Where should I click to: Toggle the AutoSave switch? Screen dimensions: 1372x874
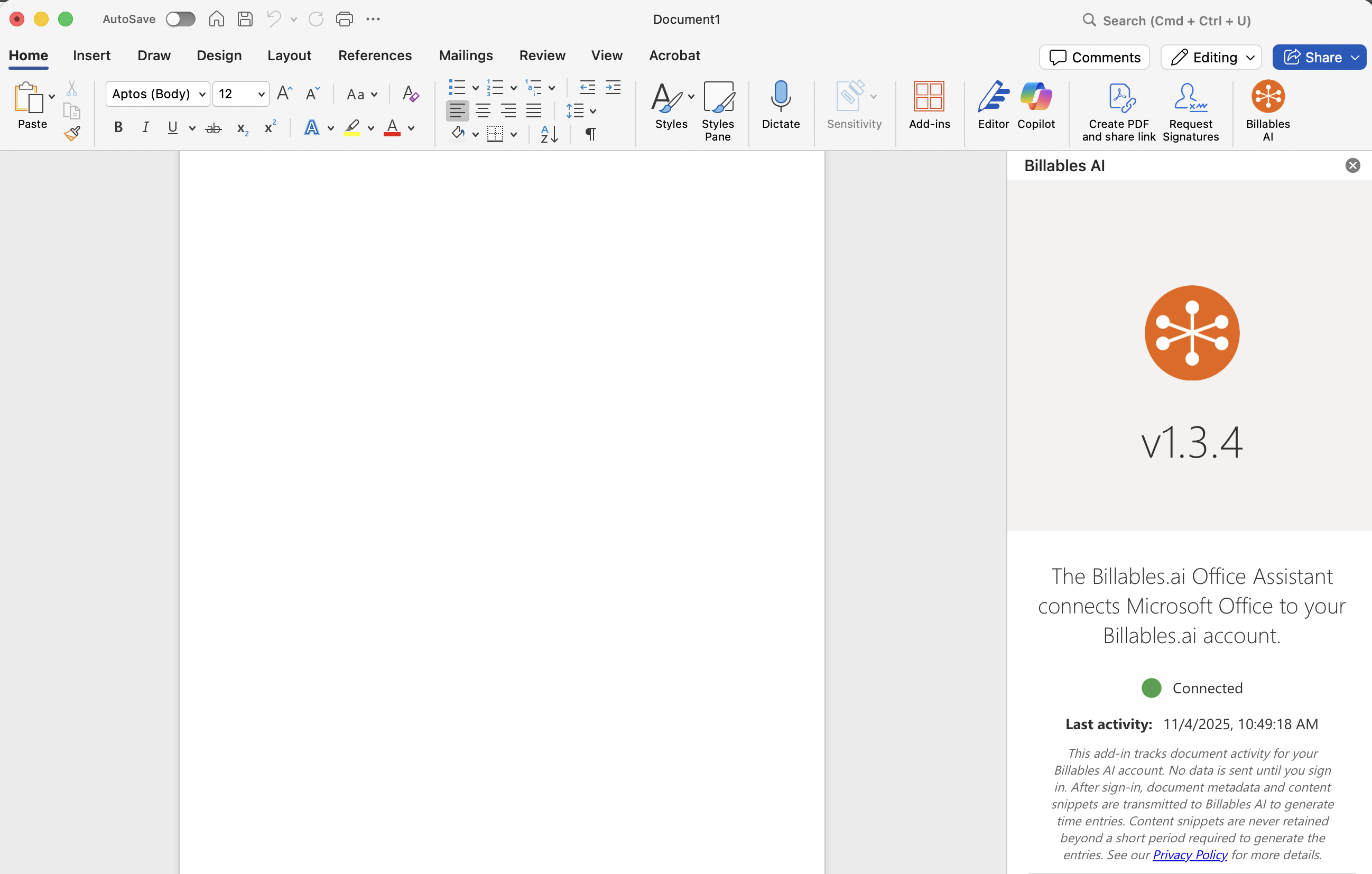pyautogui.click(x=180, y=20)
